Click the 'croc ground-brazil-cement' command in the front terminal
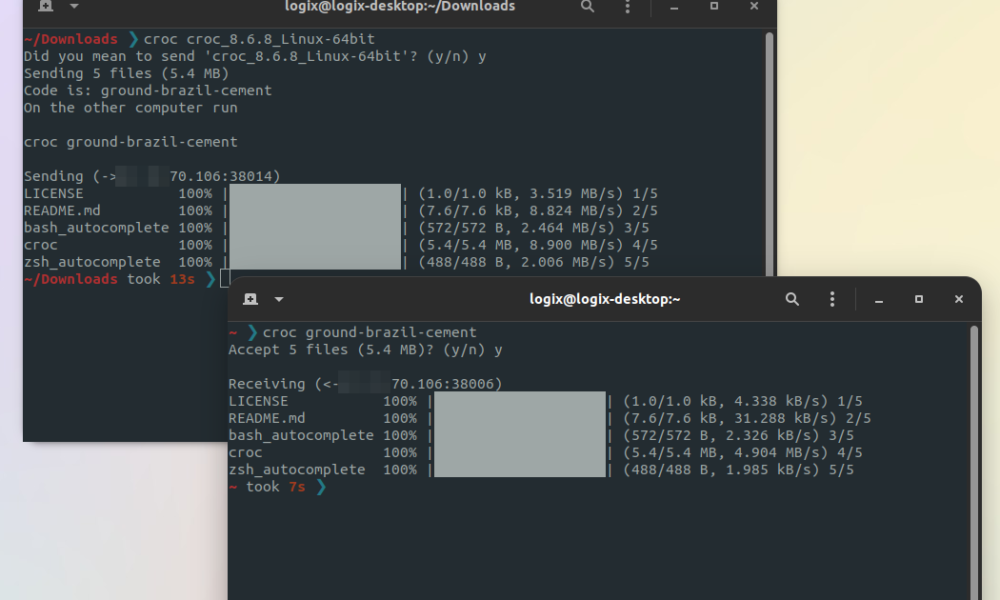This screenshot has height=600, width=1000. [370, 332]
